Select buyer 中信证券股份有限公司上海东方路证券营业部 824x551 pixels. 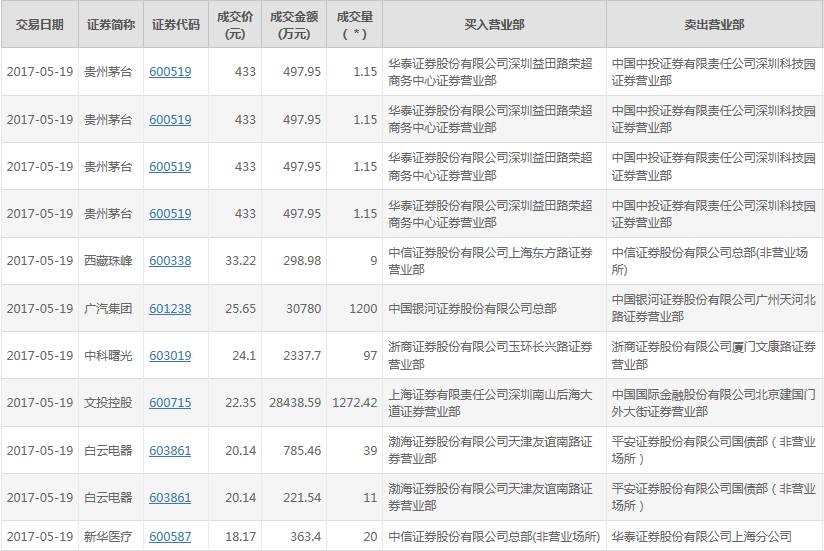490,261
